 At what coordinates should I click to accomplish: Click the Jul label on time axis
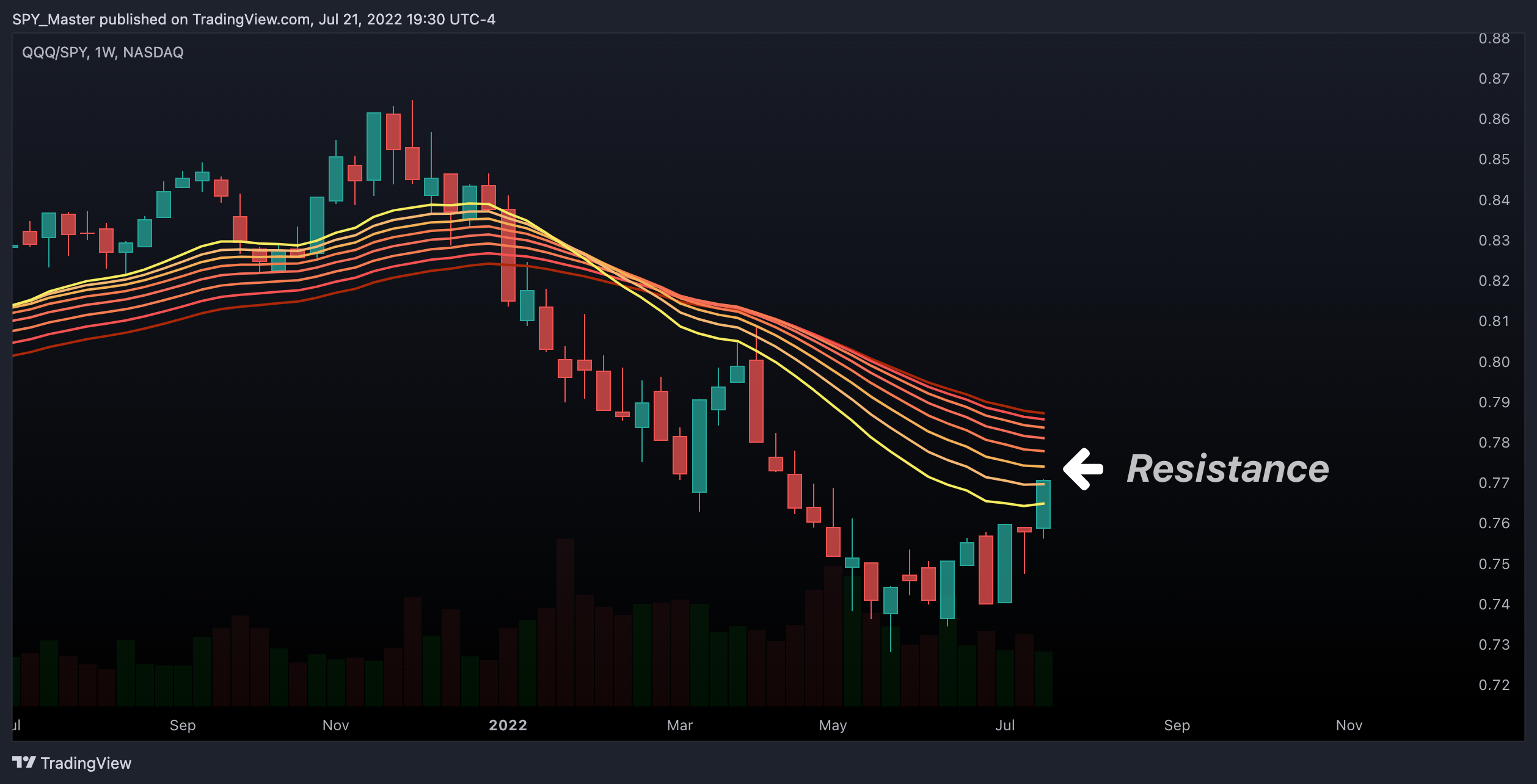[x=1005, y=725]
